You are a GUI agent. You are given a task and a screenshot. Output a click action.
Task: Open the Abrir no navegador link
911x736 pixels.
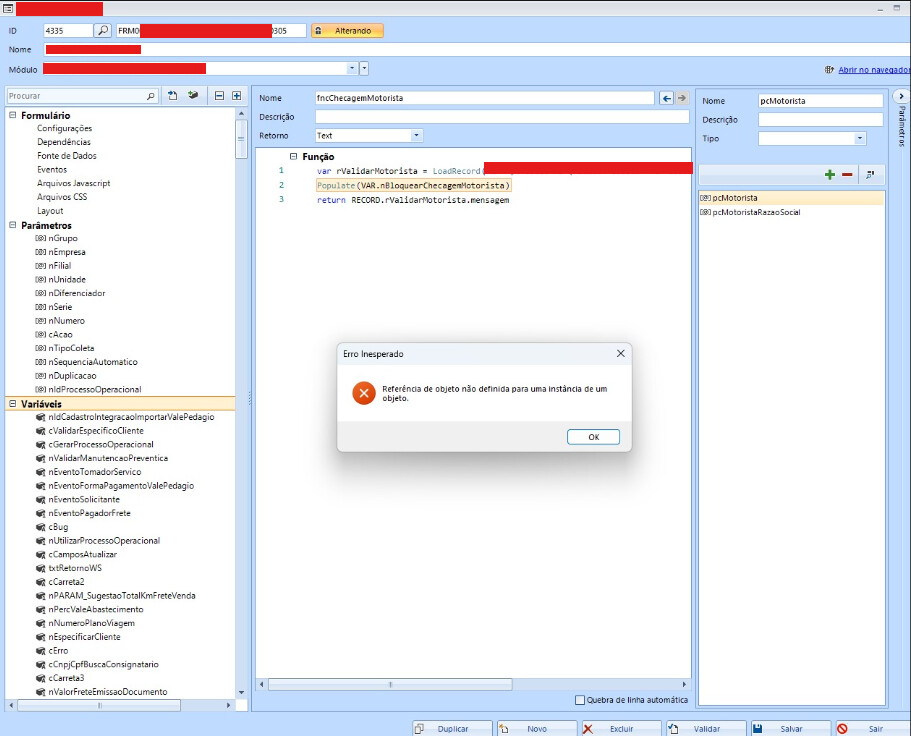(x=873, y=70)
